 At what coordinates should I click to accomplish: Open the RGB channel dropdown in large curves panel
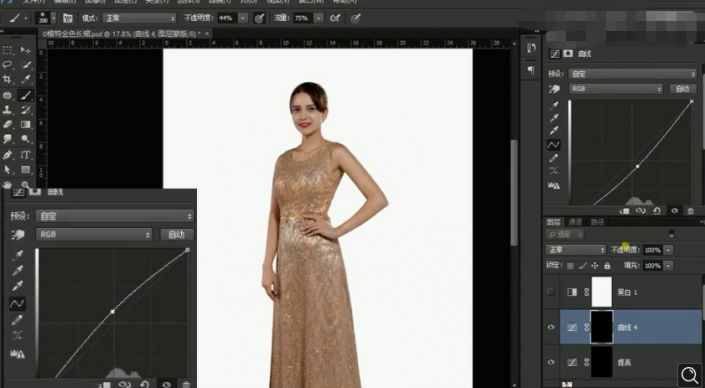[94, 234]
